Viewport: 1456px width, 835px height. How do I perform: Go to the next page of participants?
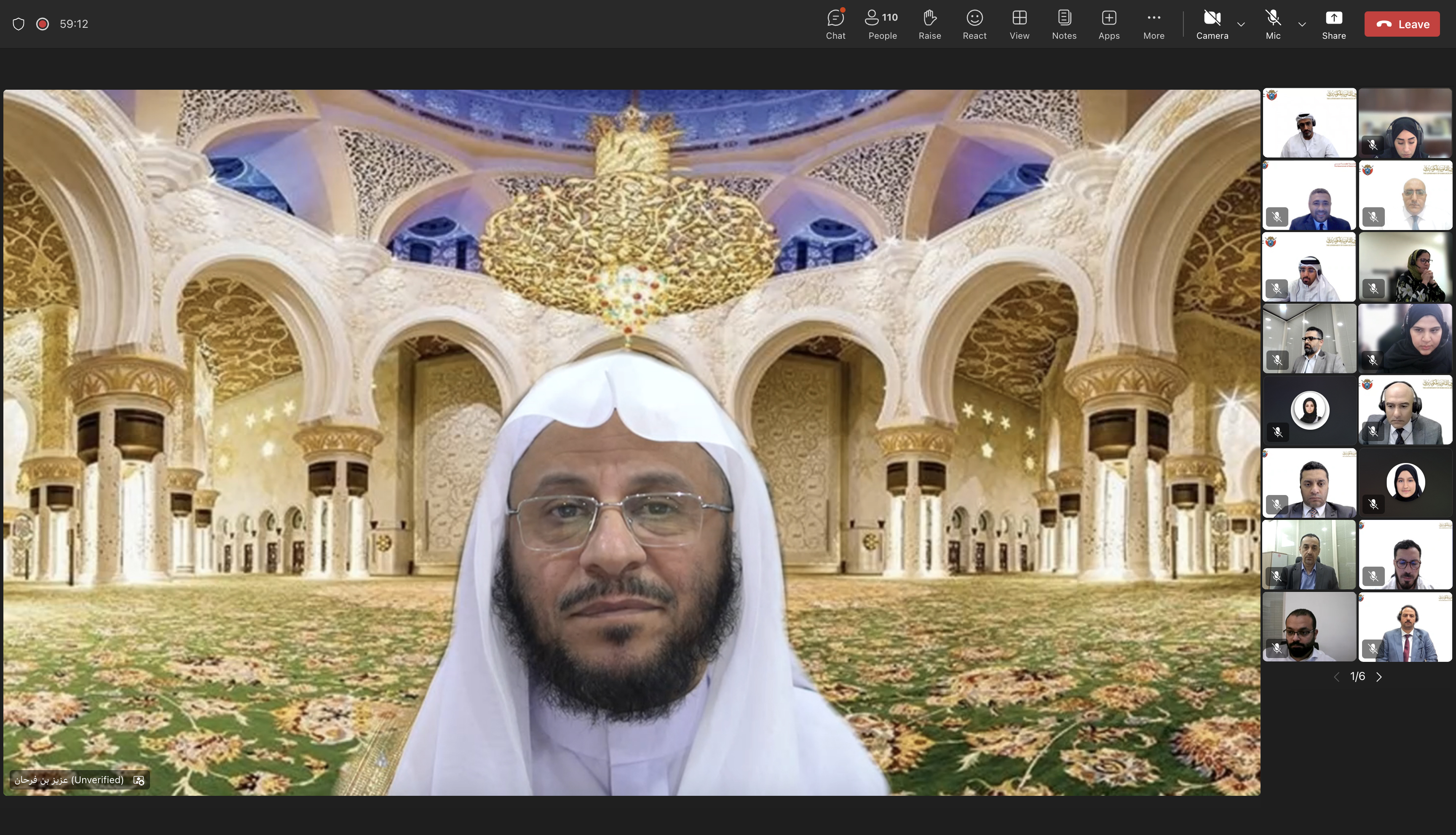[x=1378, y=677]
